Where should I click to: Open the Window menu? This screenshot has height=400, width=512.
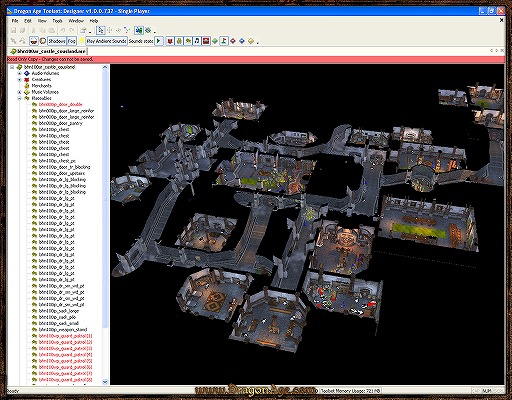coord(76,21)
